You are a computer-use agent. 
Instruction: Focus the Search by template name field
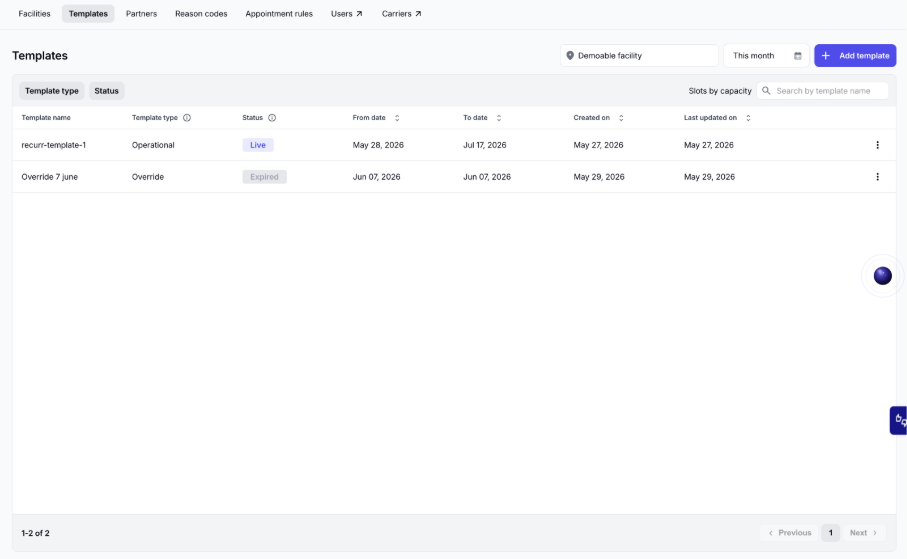click(823, 91)
